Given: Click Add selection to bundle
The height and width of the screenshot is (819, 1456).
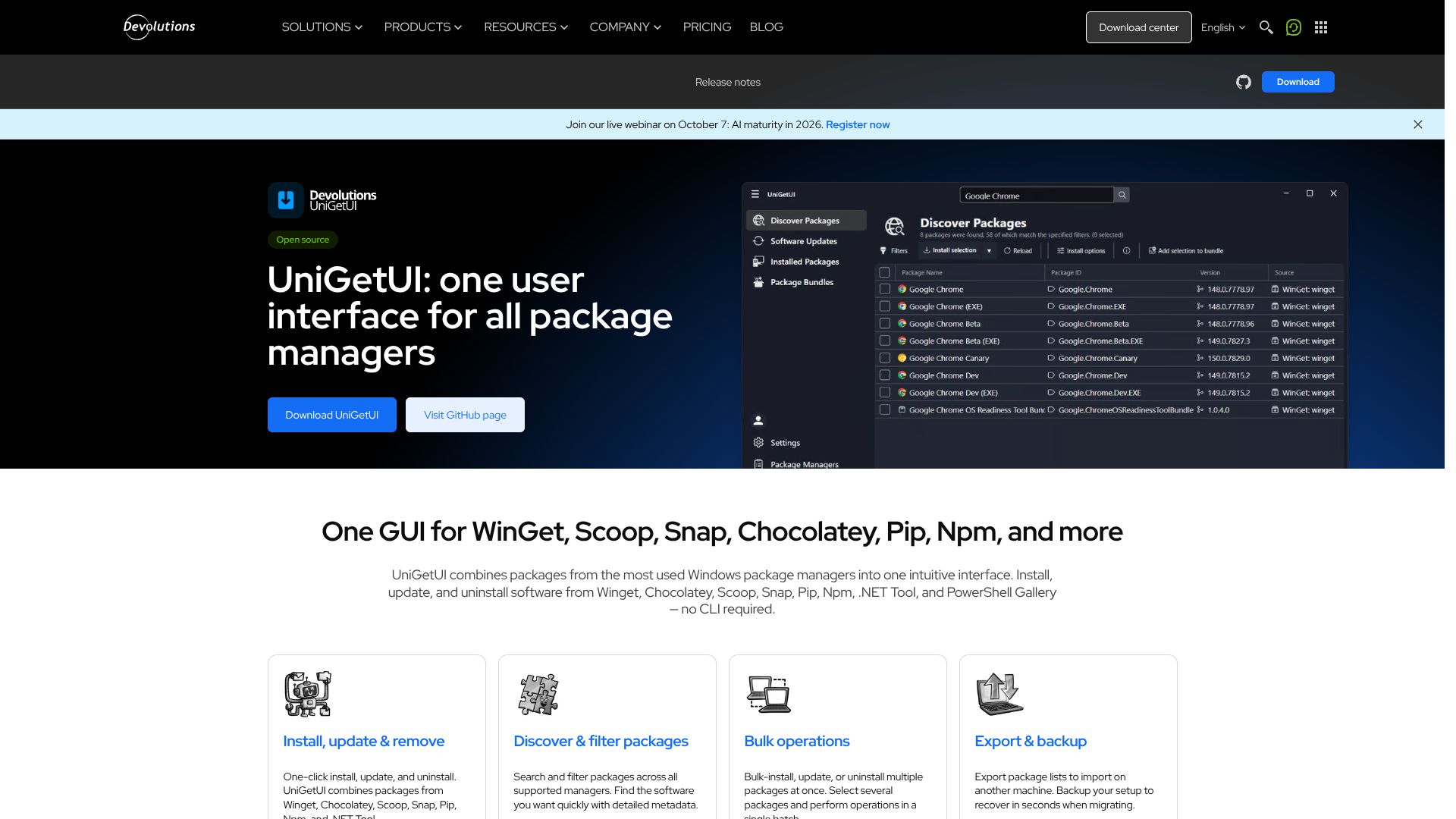Looking at the screenshot, I should [1186, 251].
